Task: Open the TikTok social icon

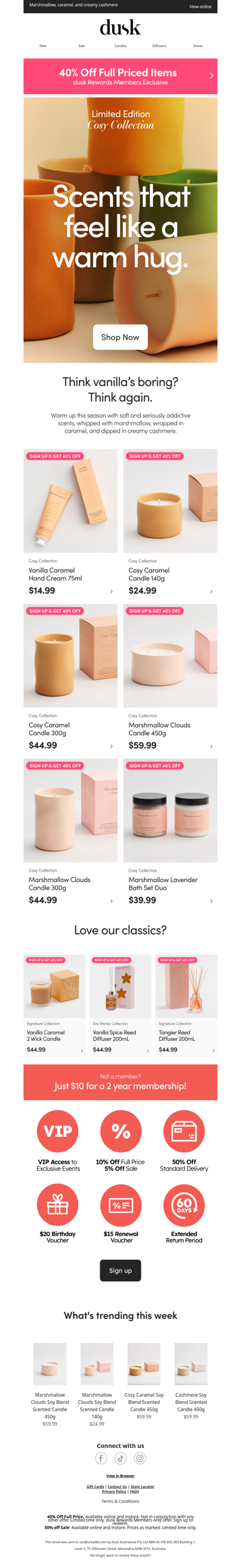Action: [x=120, y=1458]
